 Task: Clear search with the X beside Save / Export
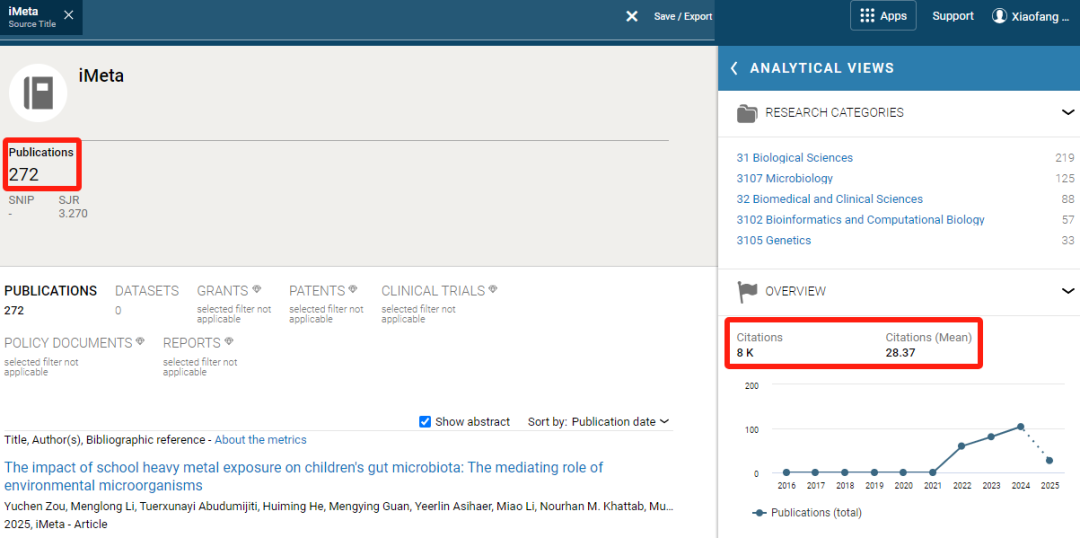pos(632,16)
